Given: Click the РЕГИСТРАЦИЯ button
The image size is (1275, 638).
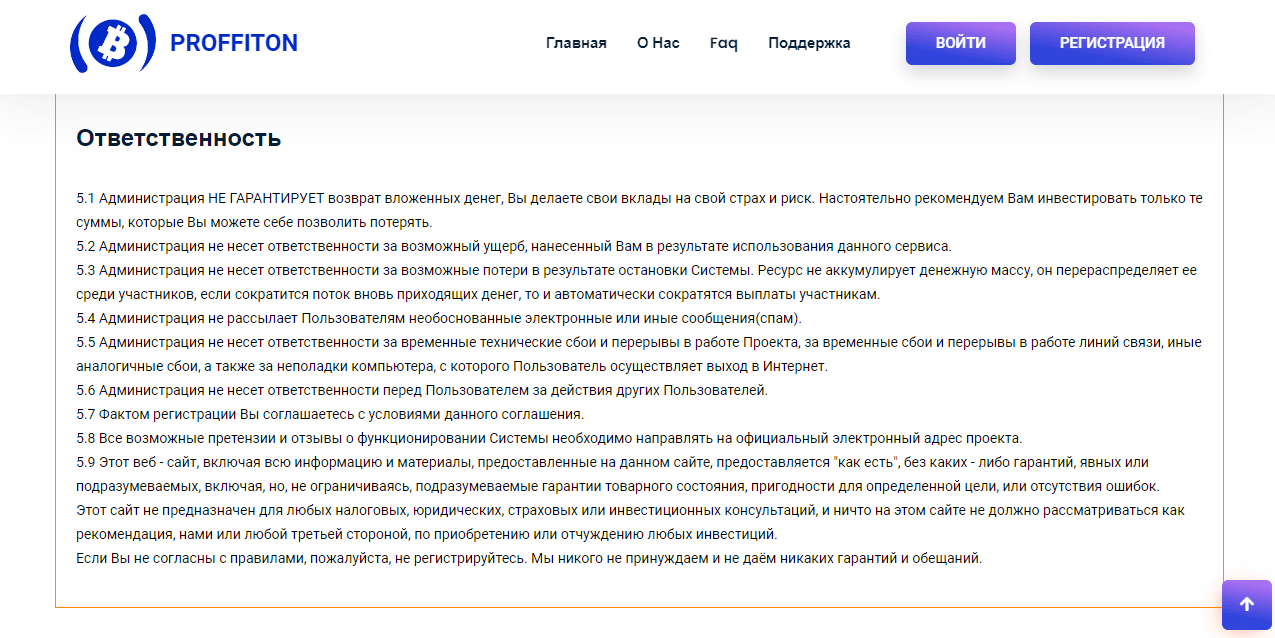Looking at the screenshot, I should (1112, 43).
